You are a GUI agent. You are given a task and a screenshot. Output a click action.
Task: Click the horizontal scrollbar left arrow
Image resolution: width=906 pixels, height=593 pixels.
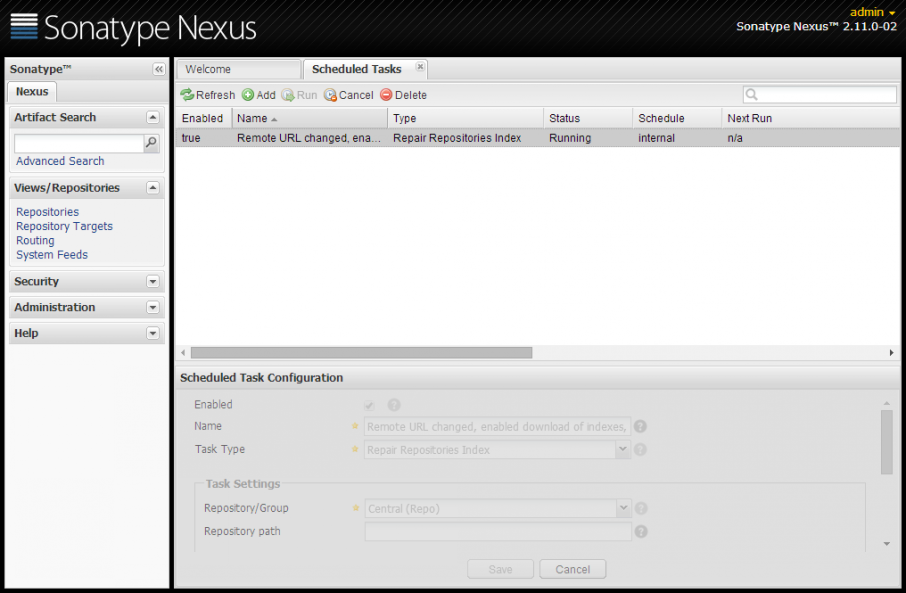[x=183, y=353]
